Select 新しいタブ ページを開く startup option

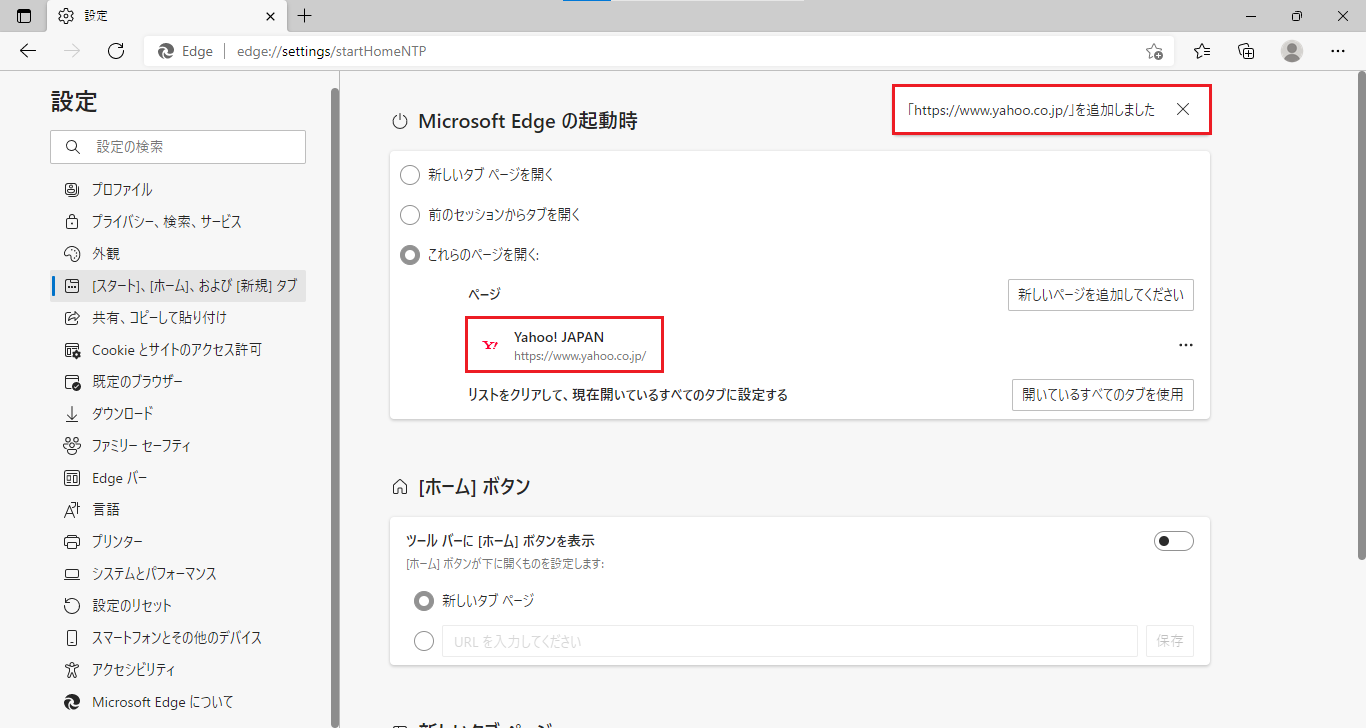click(x=410, y=175)
